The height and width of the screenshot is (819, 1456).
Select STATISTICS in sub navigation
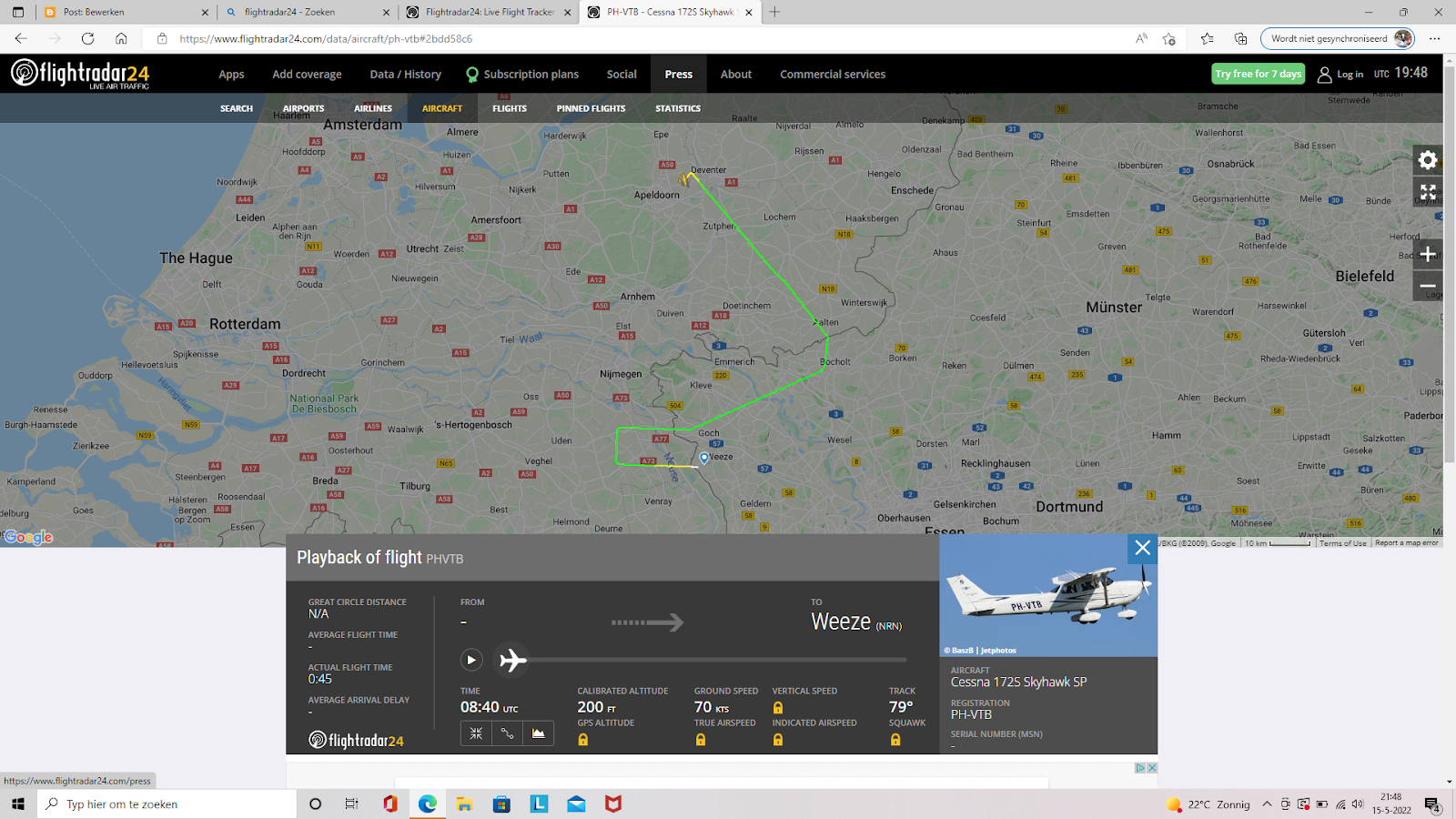[678, 108]
